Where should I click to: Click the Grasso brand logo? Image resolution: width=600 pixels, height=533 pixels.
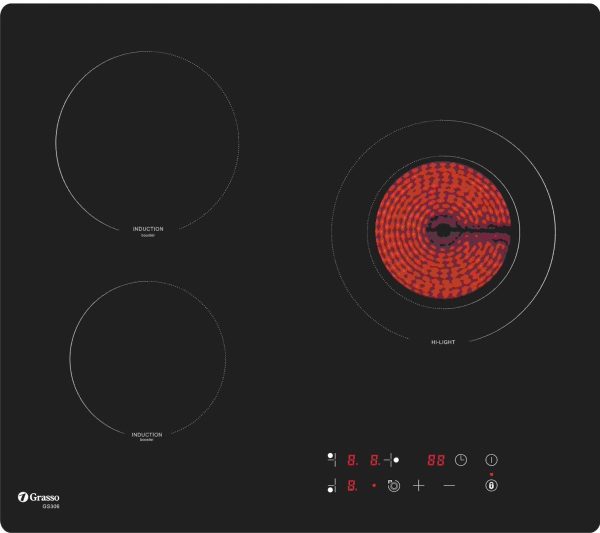tap(38, 497)
